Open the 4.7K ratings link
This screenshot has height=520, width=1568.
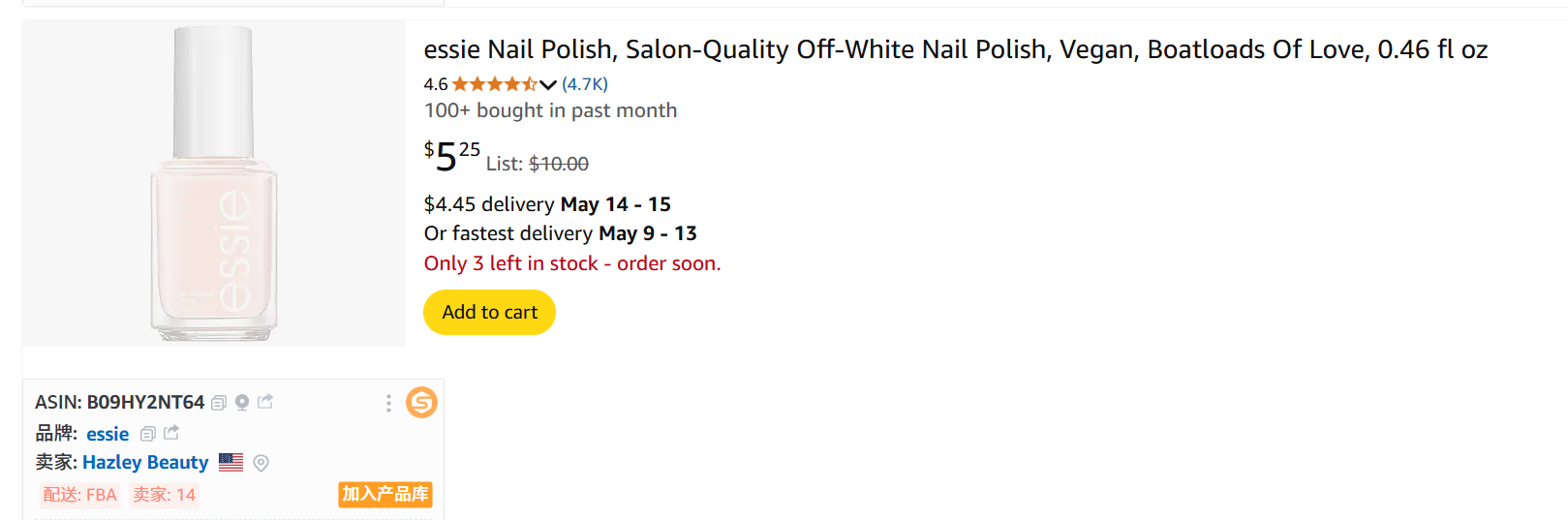585,84
